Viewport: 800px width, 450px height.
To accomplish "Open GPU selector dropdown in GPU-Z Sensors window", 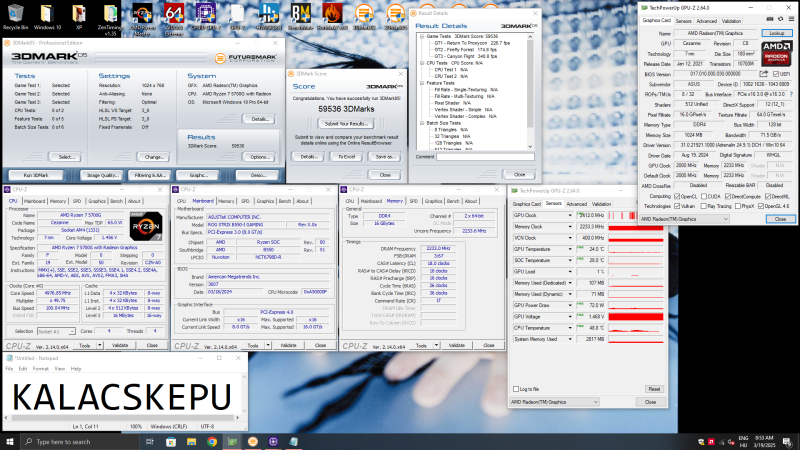I will 555,402.
